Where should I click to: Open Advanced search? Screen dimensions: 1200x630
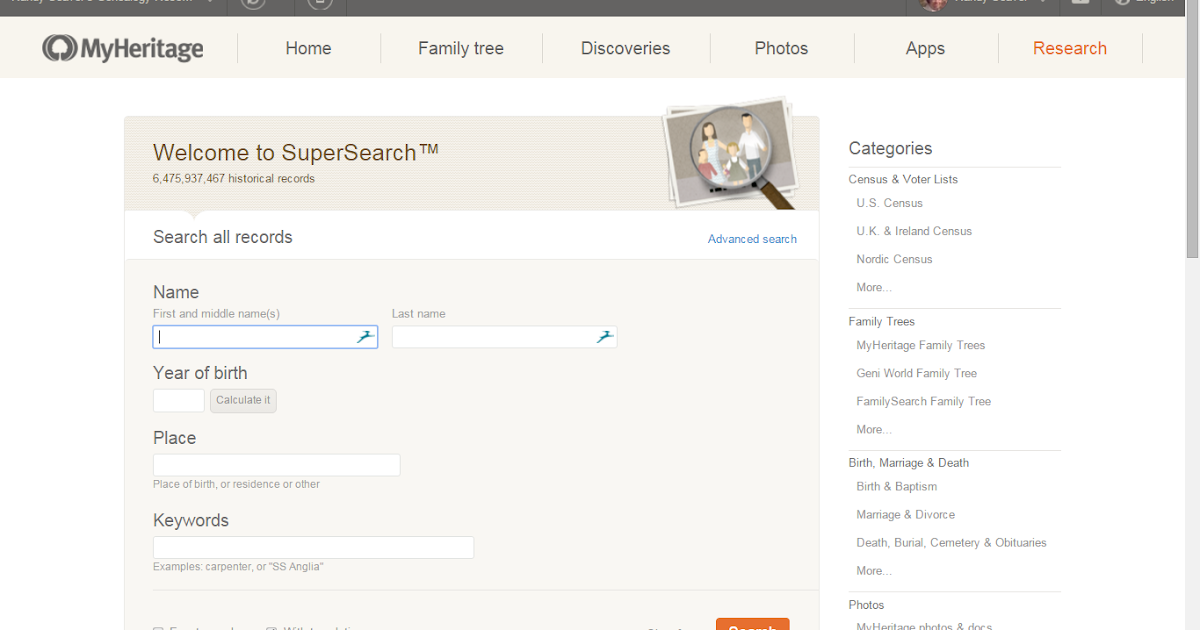click(752, 239)
